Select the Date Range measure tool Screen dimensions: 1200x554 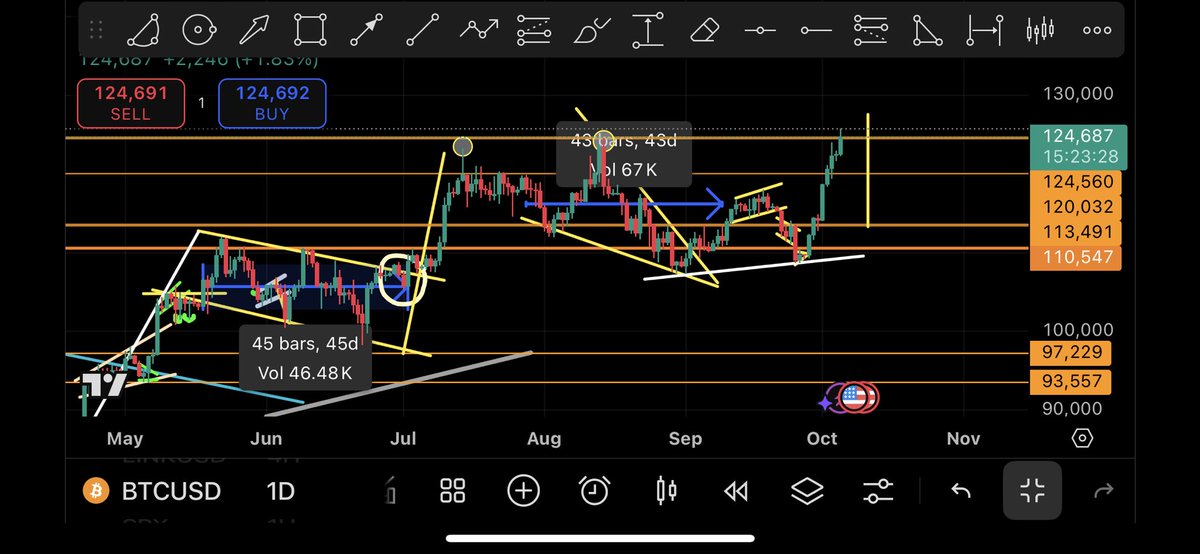[985, 30]
